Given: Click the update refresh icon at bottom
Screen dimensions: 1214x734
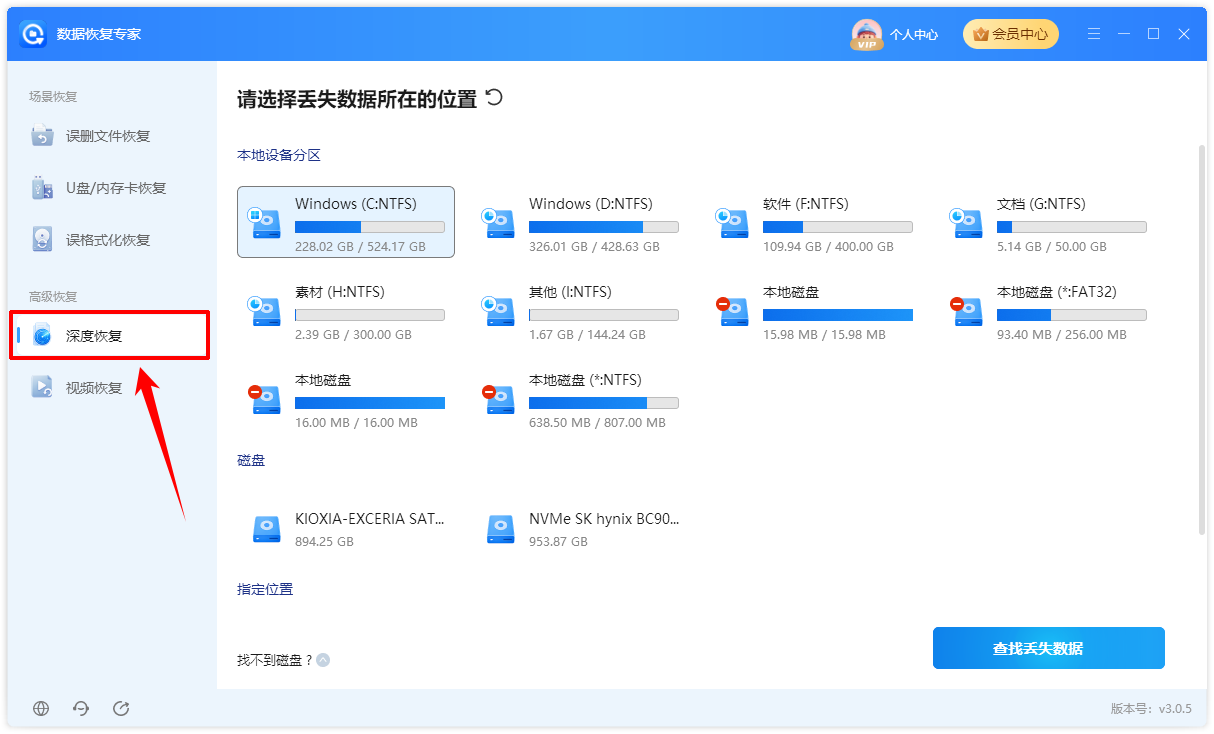Looking at the screenshot, I should pyautogui.click(x=82, y=708).
